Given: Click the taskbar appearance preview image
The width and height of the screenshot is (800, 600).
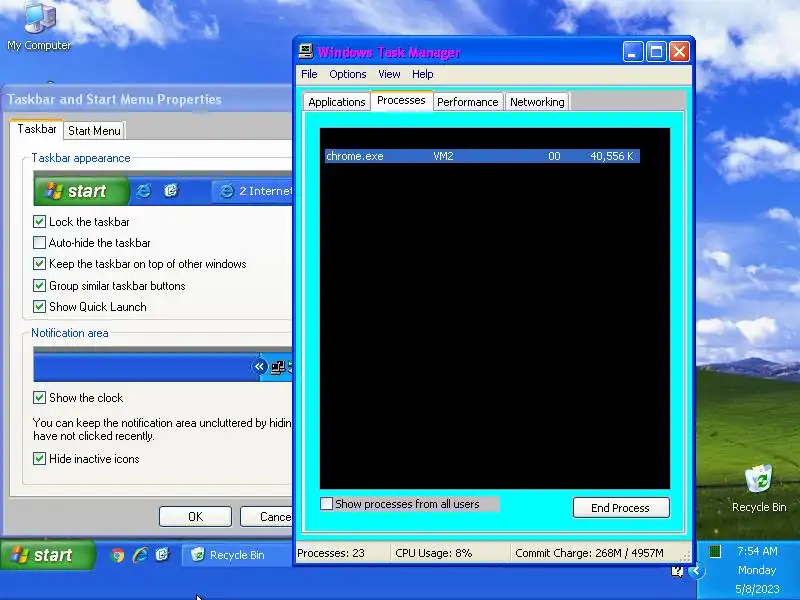Looking at the screenshot, I should (163, 189).
